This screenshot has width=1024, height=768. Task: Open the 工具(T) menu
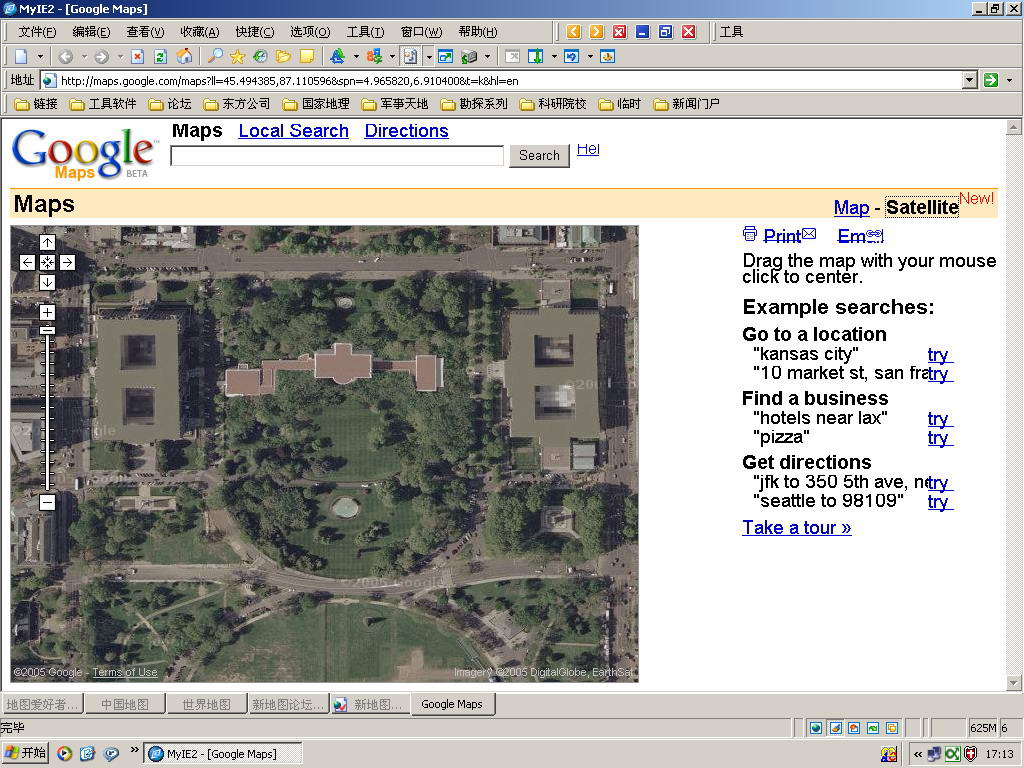coord(364,32)
